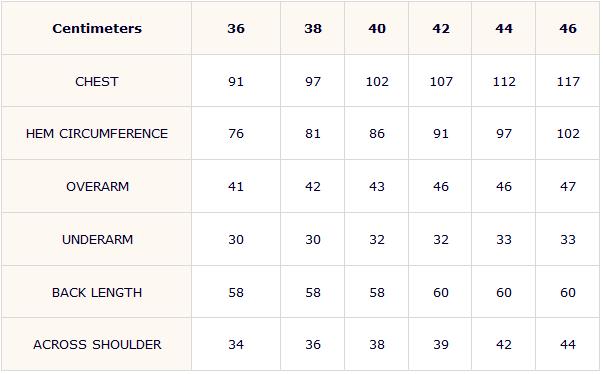The image size is (603, 374).
Task: Click the ACROSS SHOULDER row label
Action: point(97,345)
